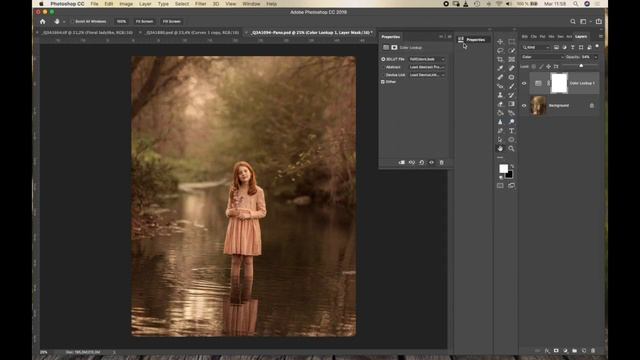Click the 100% zoom button
This screenshot has width=640, height=360.
(121, 21)
